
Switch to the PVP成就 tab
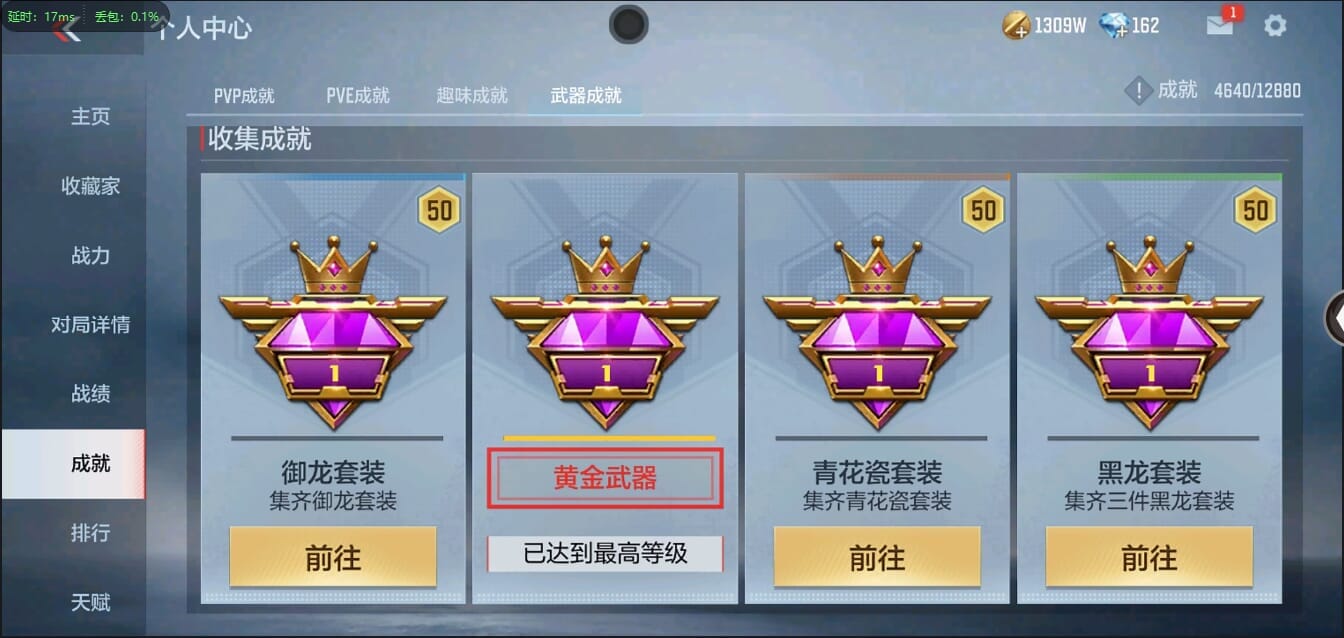[x=244, y=96]
